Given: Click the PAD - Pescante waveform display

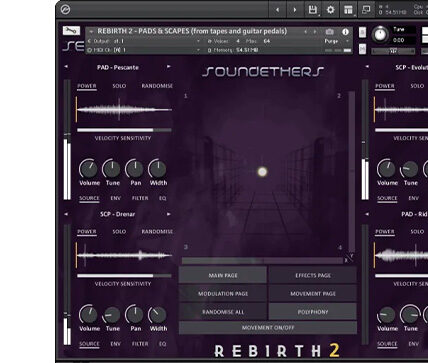Looking at the screenshot, I should 124,109.
